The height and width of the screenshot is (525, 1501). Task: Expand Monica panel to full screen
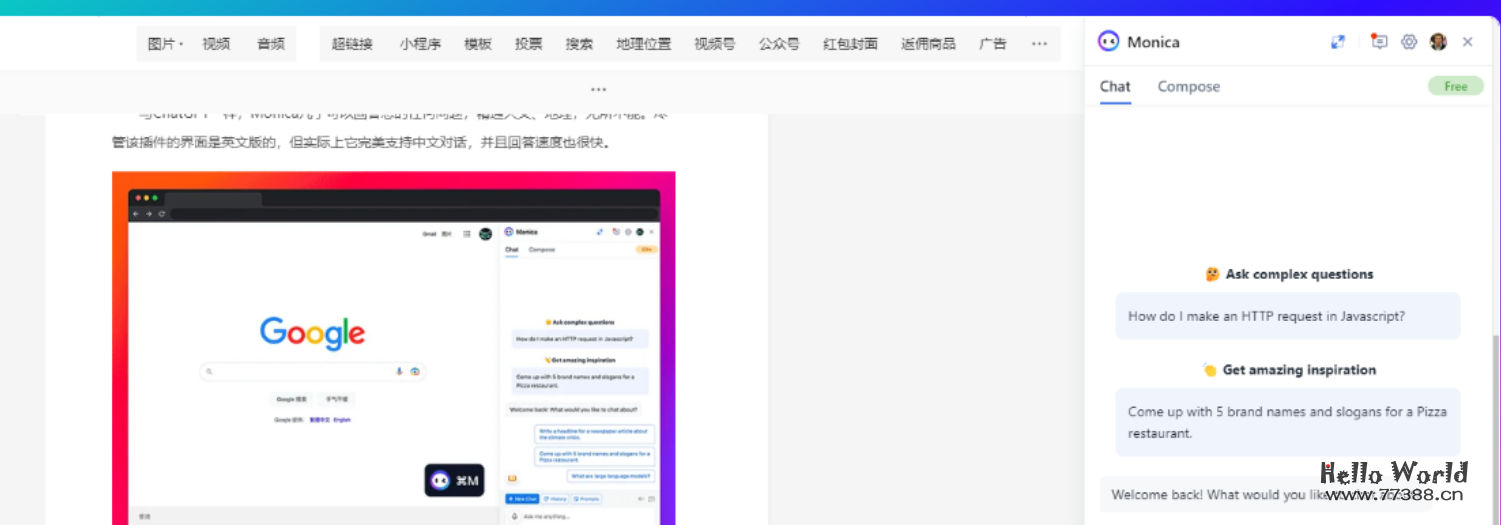coord(1338,42)
